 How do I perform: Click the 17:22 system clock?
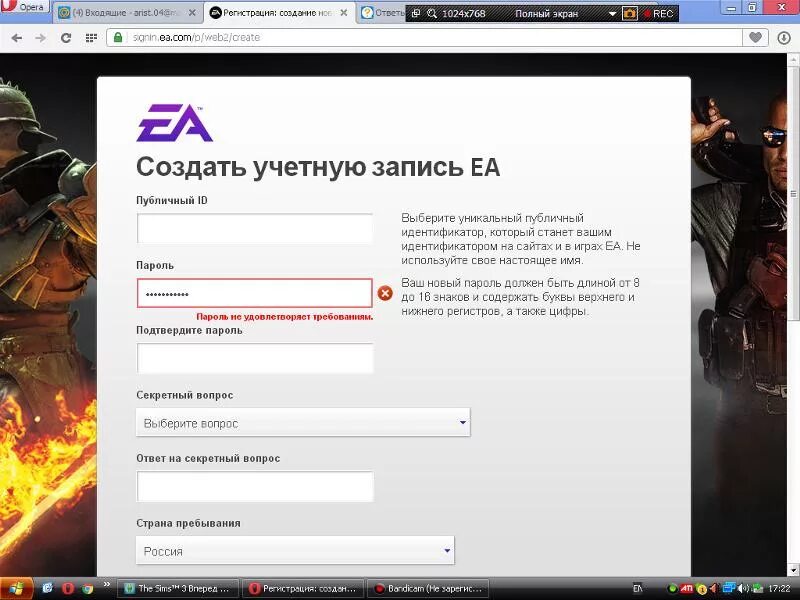point(778,588)
